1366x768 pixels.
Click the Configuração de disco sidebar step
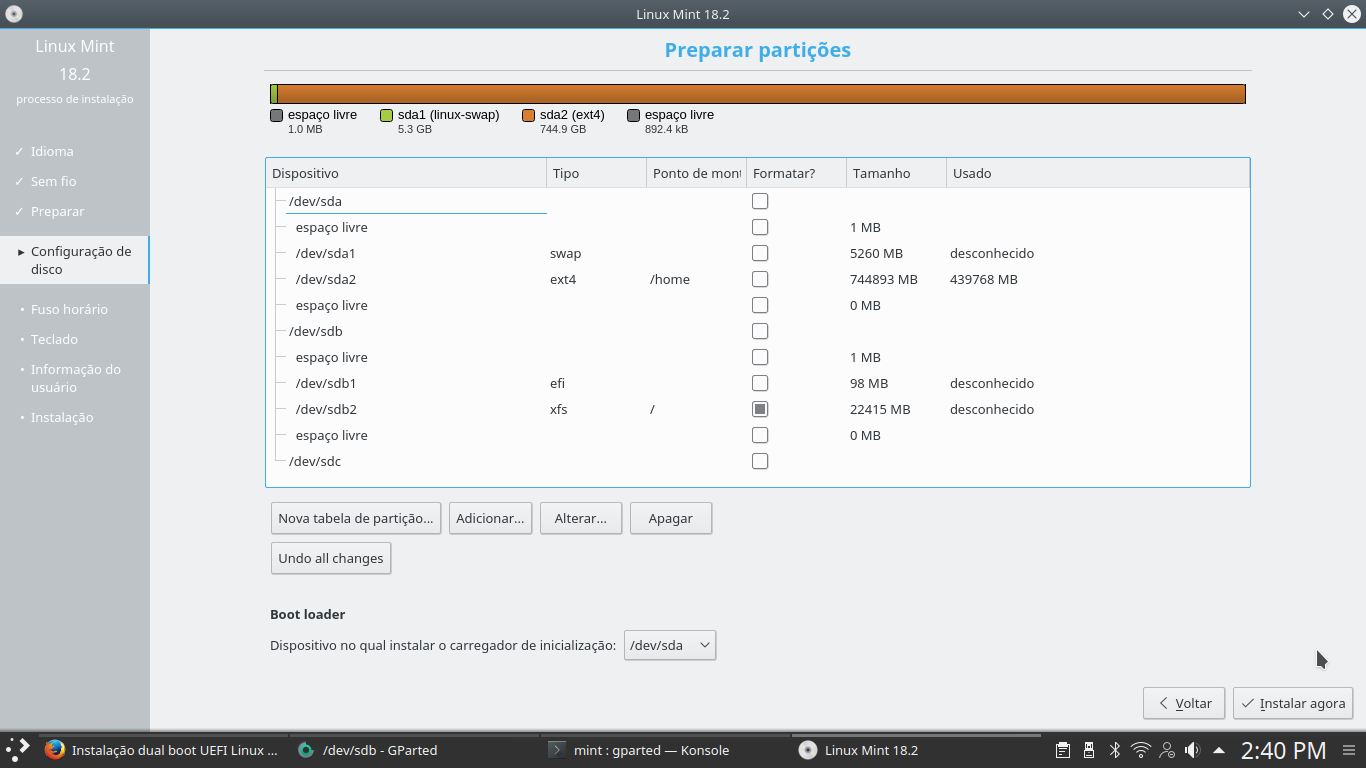75,260
